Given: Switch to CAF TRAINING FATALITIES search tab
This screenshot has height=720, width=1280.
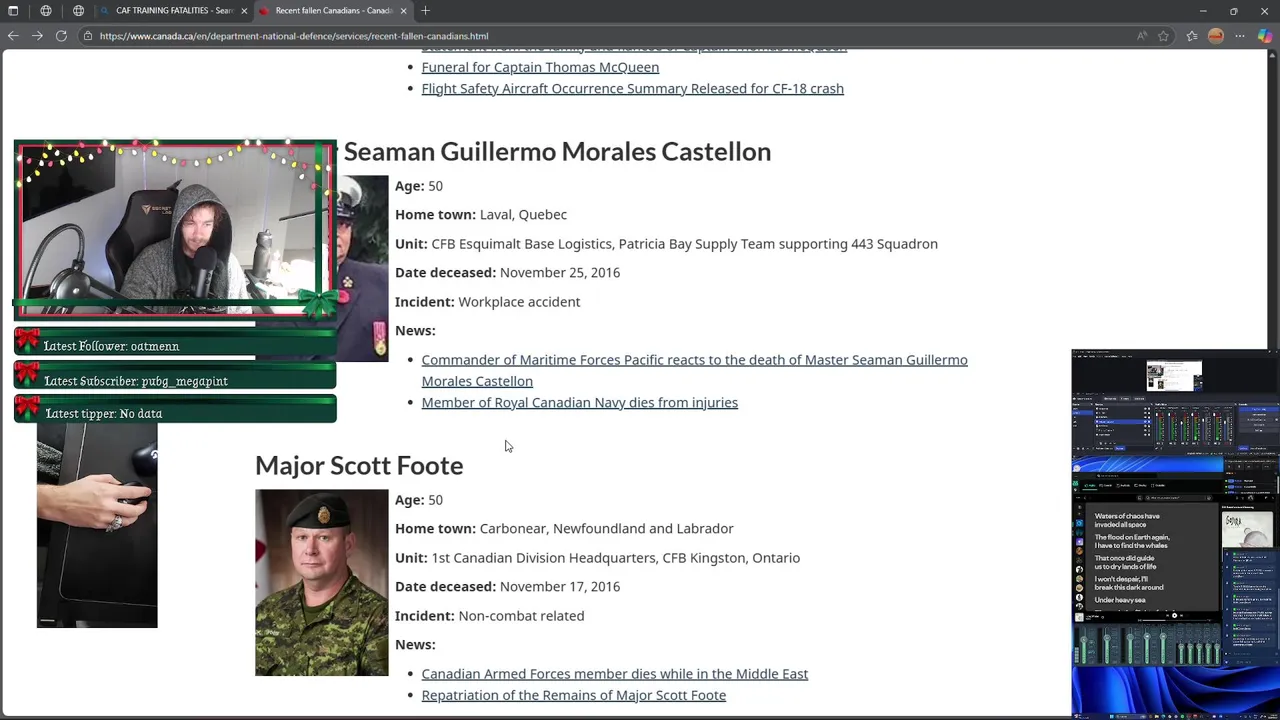Looking at the screenshot, I should (x=174, y=10).
